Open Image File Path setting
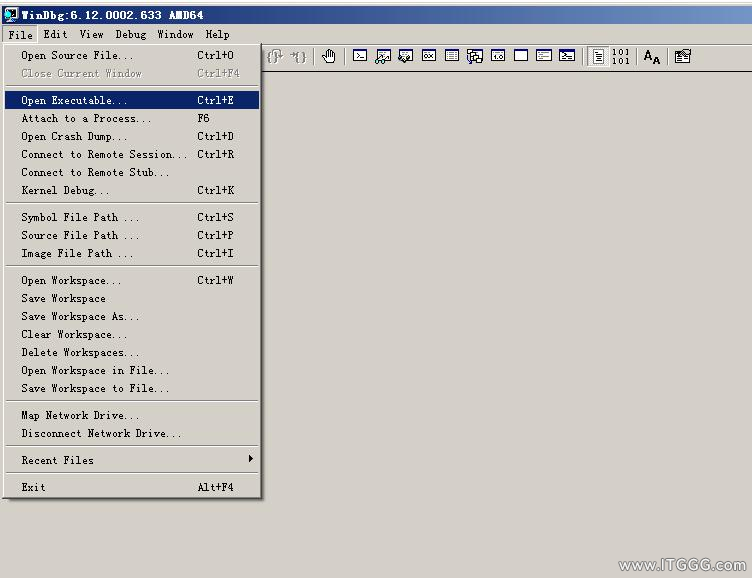 coord(132,253)
